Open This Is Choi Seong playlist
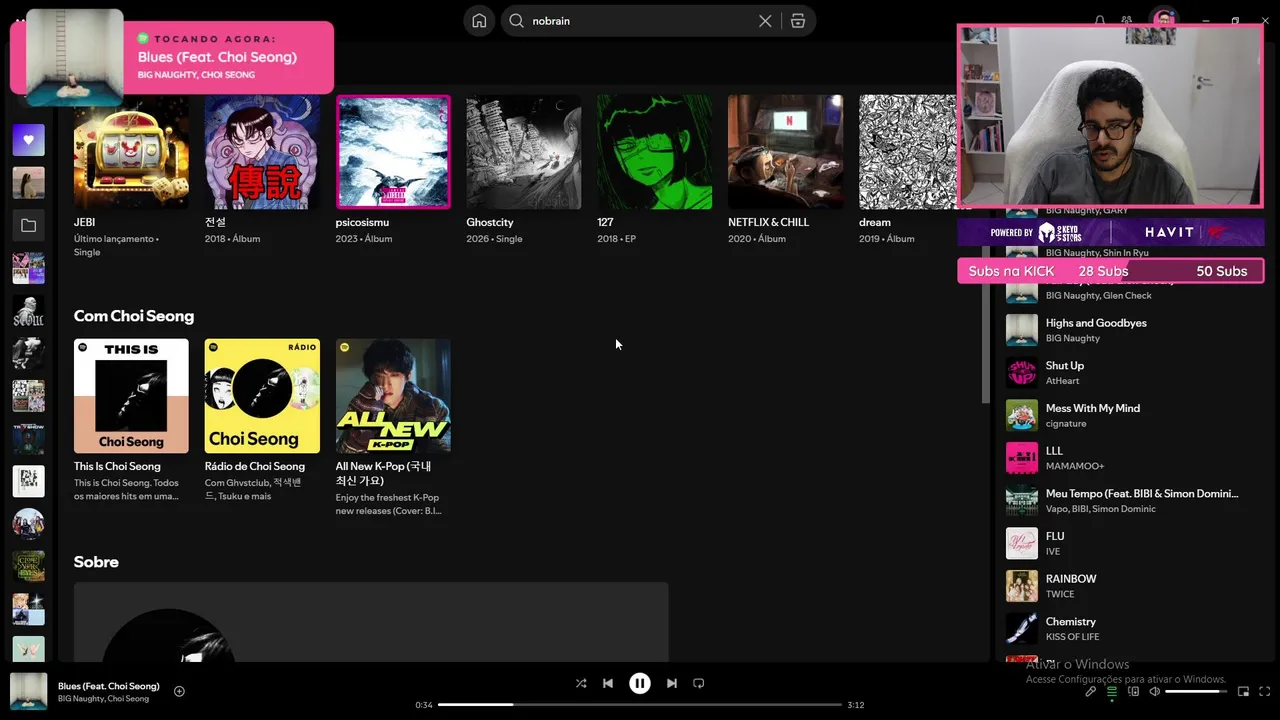Image resolution: width=1280 pixels, height=720 pixels. coord(131,396)
